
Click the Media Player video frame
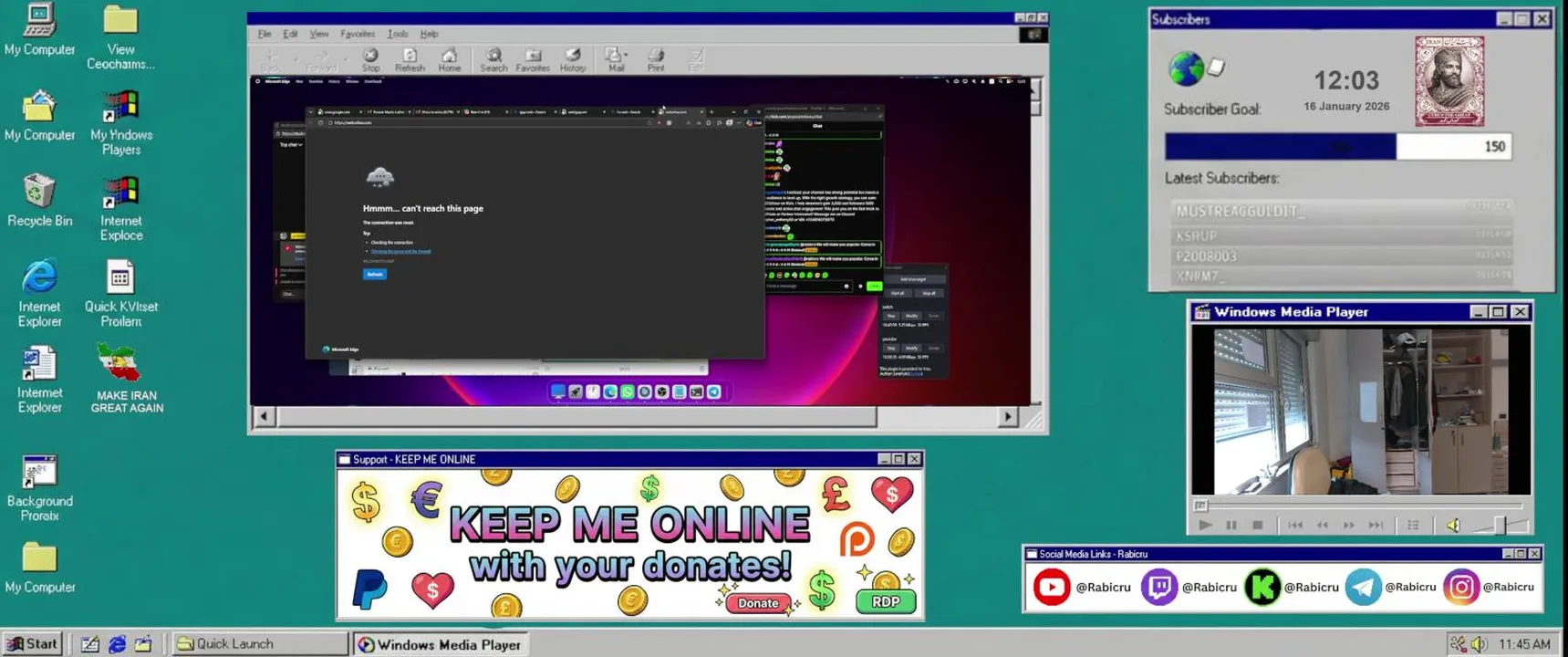[x=1360, y=411]
